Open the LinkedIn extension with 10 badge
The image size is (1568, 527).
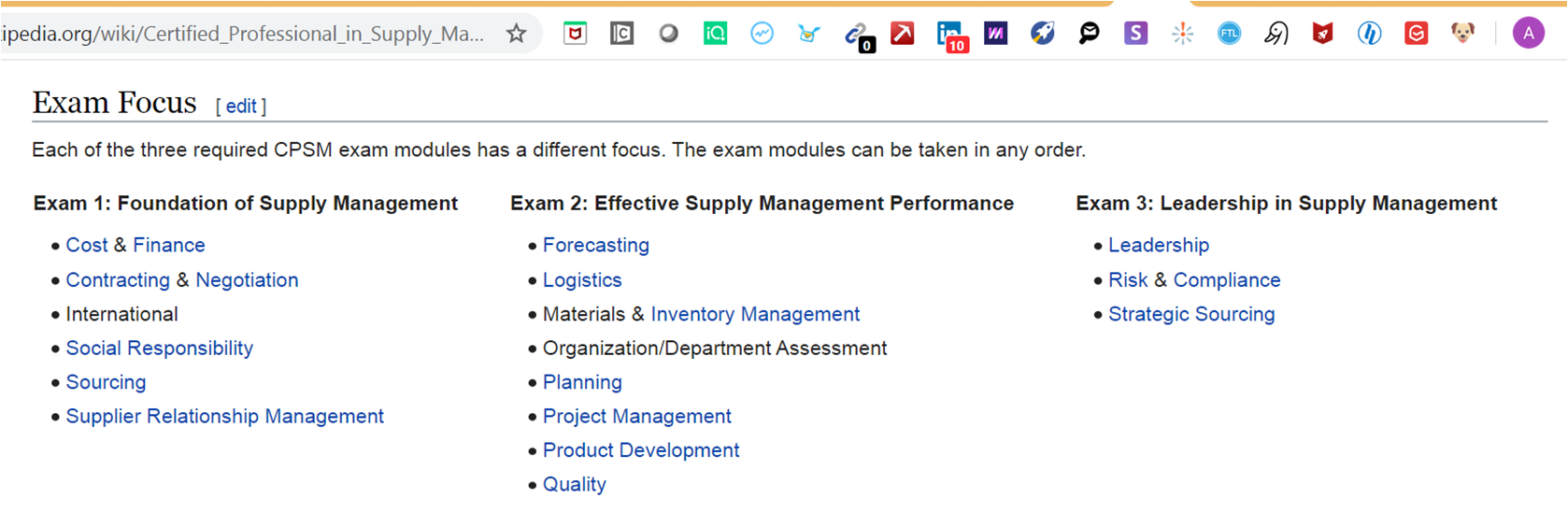click(949, 35)
